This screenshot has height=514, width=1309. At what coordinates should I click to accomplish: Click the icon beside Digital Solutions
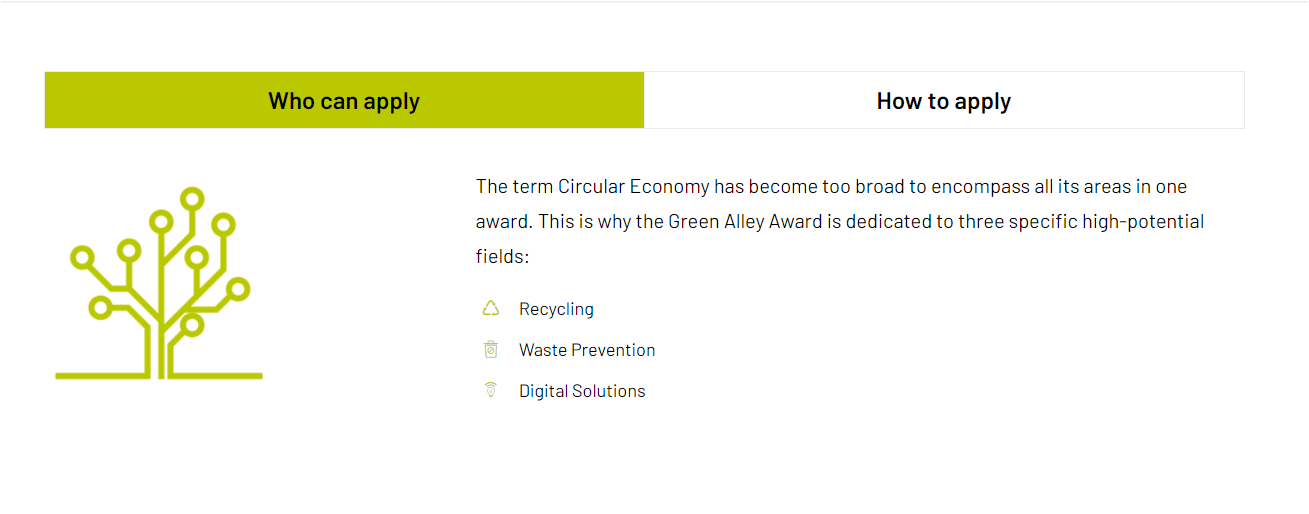click(490, 391)
